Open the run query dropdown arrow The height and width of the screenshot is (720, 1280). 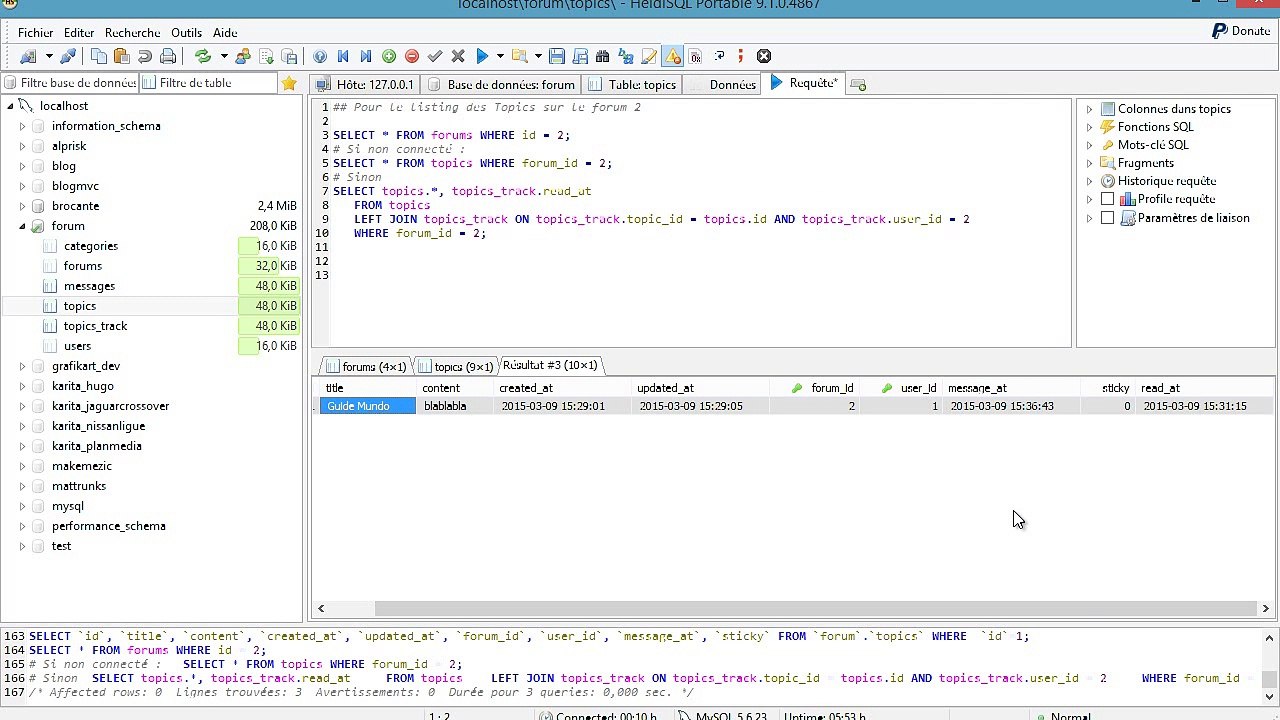point(500,56)
